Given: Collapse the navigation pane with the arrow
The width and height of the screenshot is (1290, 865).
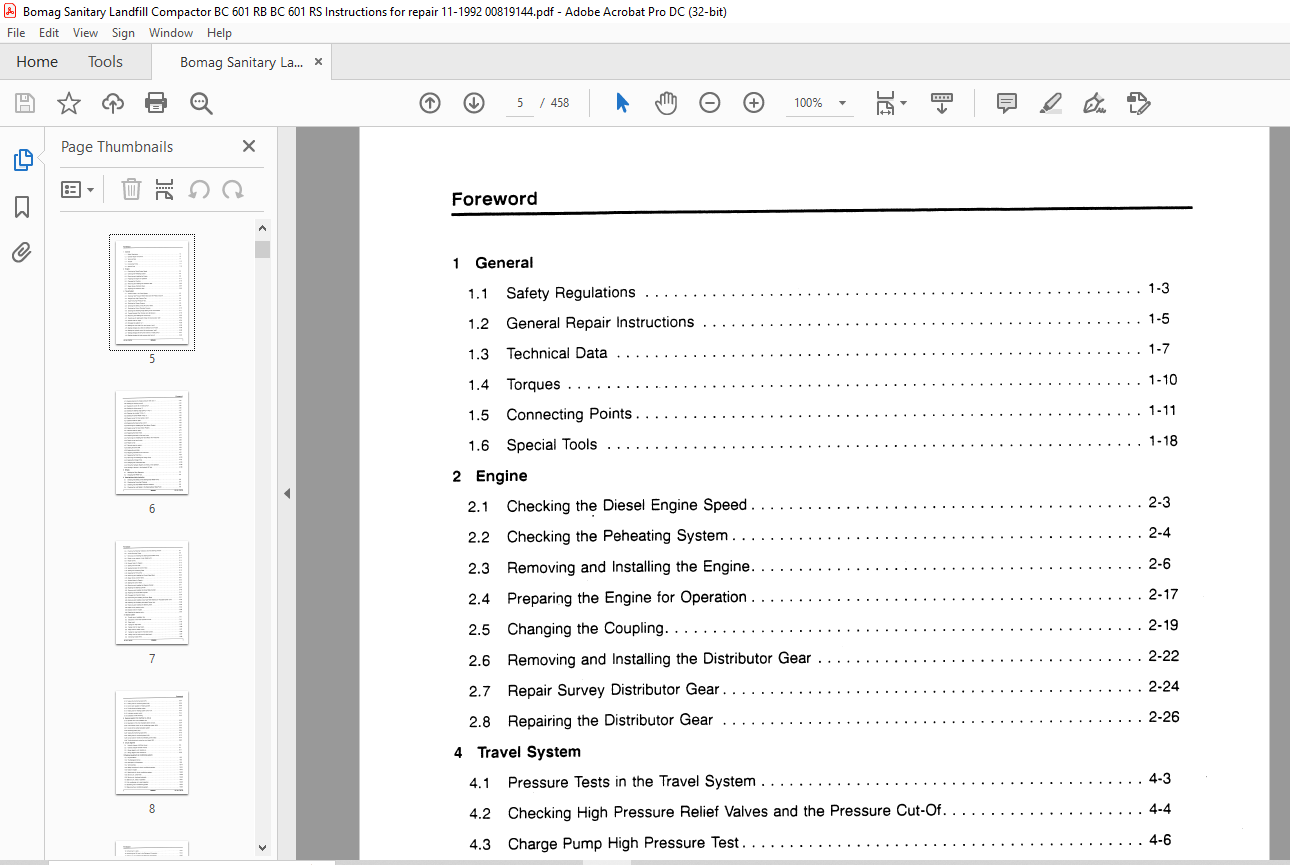Looking at the screenshot, I should [287, 493].
